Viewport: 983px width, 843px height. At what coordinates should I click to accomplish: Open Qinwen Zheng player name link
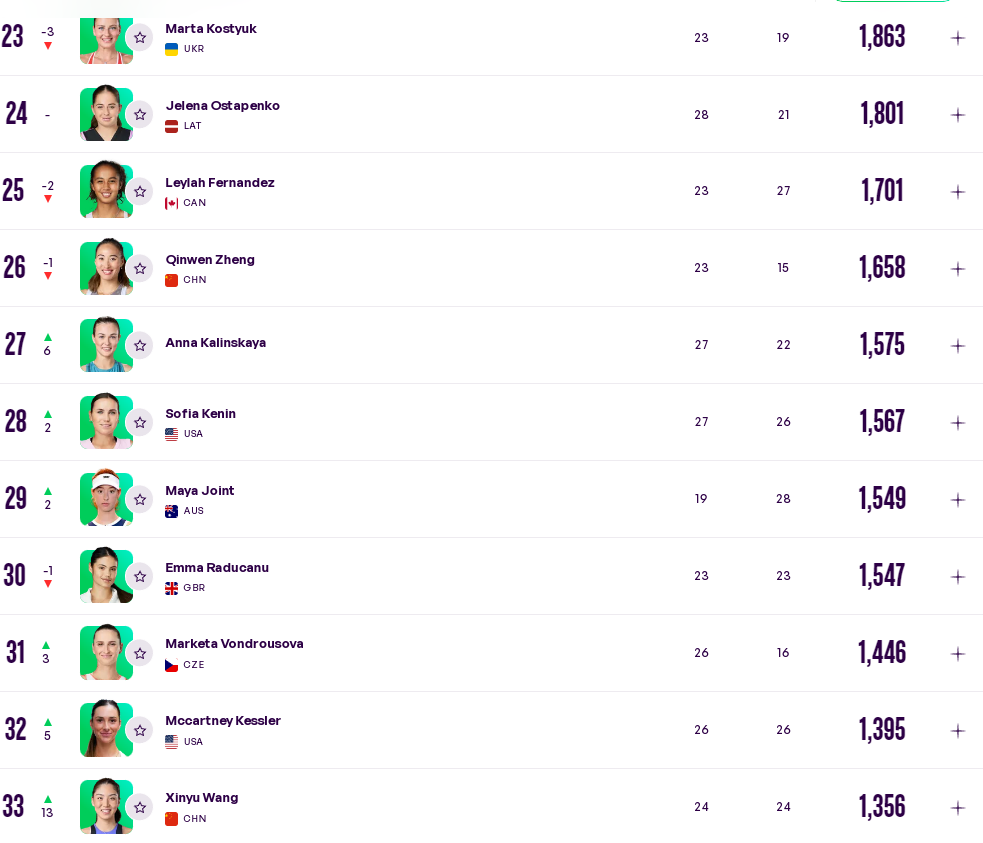210,259
